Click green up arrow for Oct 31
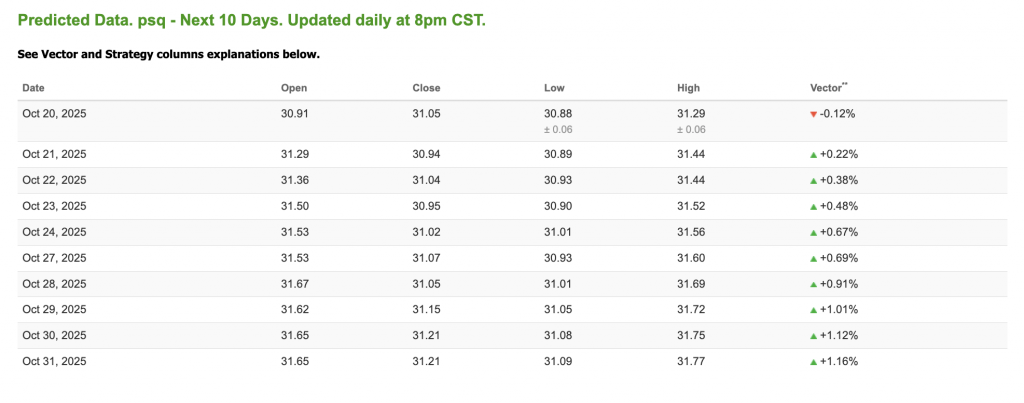This screenshot has height=403, width=1024. (813, 361)
